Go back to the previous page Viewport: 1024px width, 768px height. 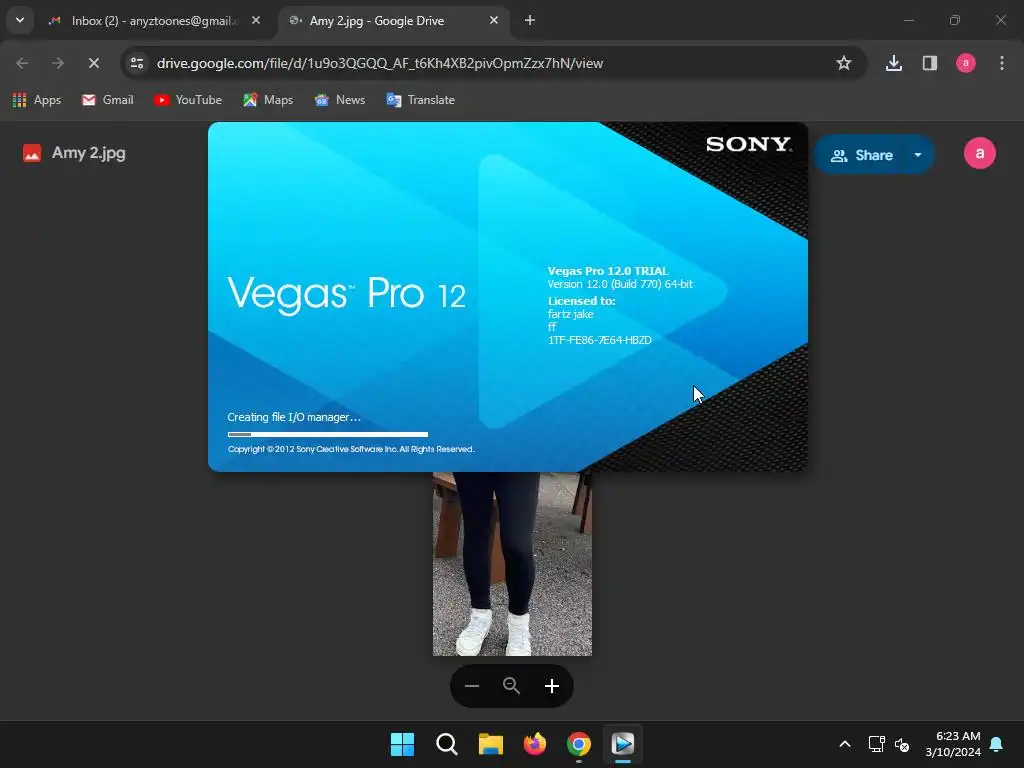pos(22,63)
